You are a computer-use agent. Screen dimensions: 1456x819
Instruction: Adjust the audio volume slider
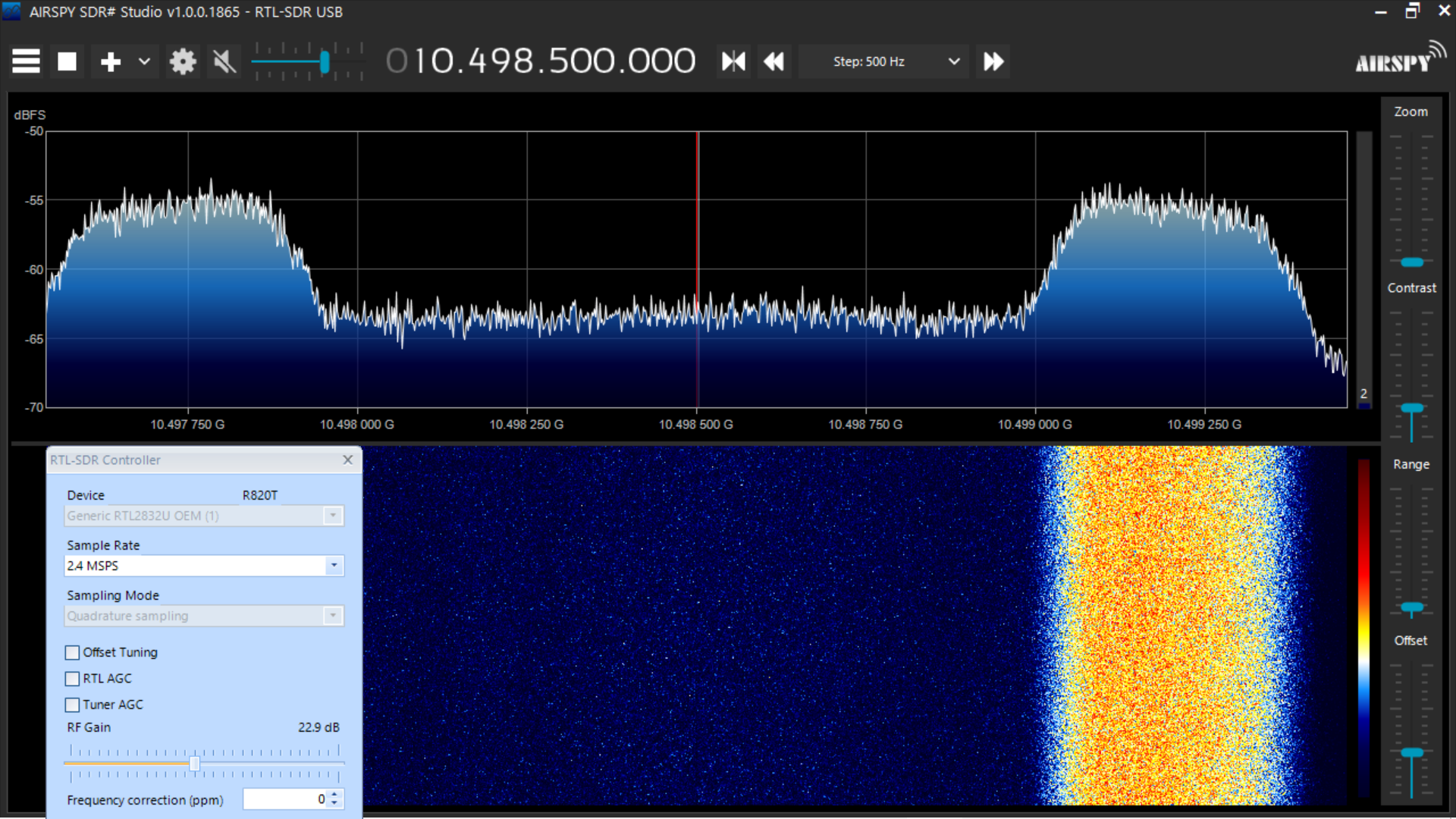pyautogui.click(x=325, y=61)
